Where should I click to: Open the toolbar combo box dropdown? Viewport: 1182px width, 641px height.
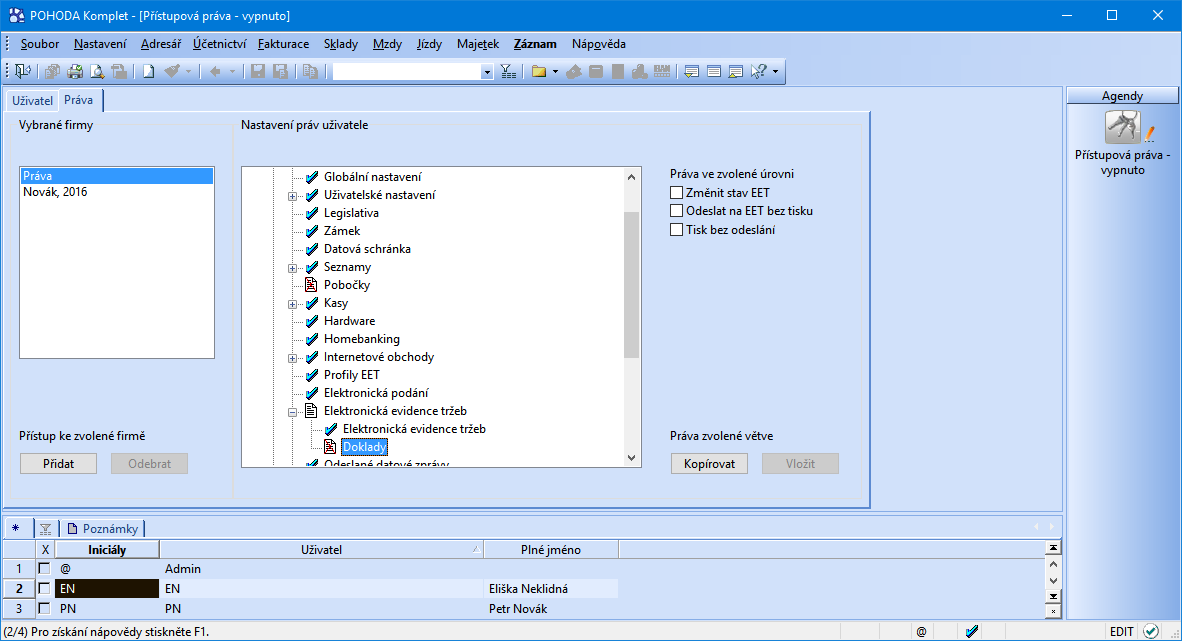coord(487,72)
